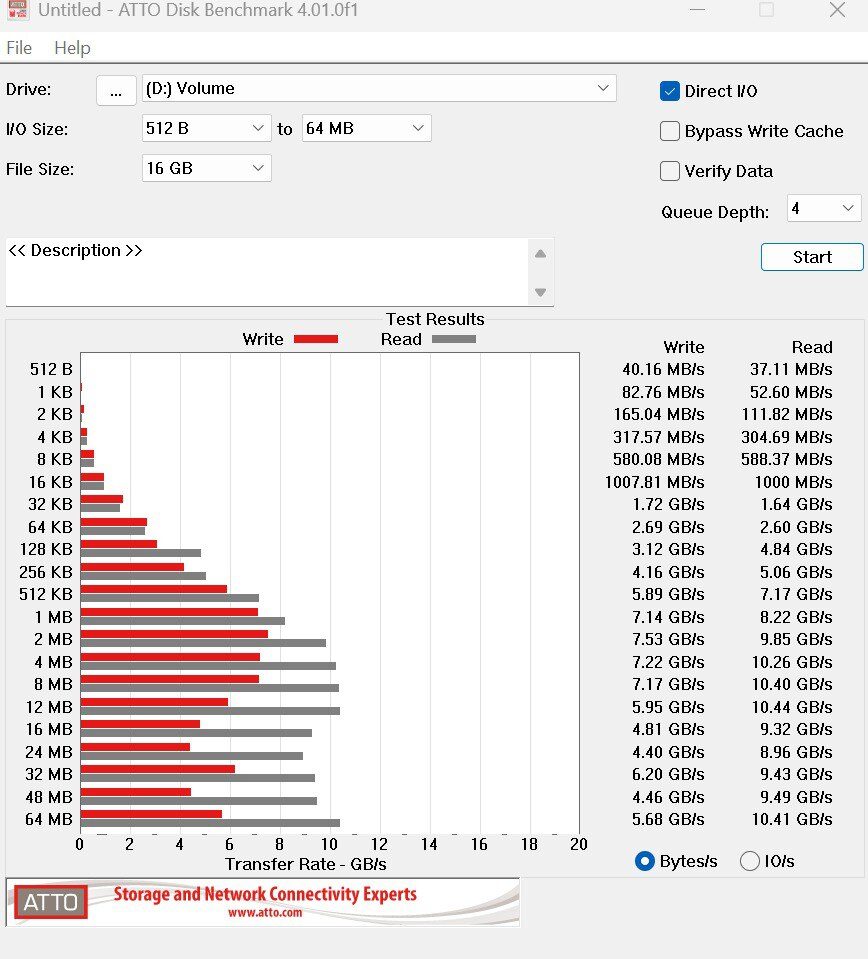Open the Help menu

tap(72, 48)
